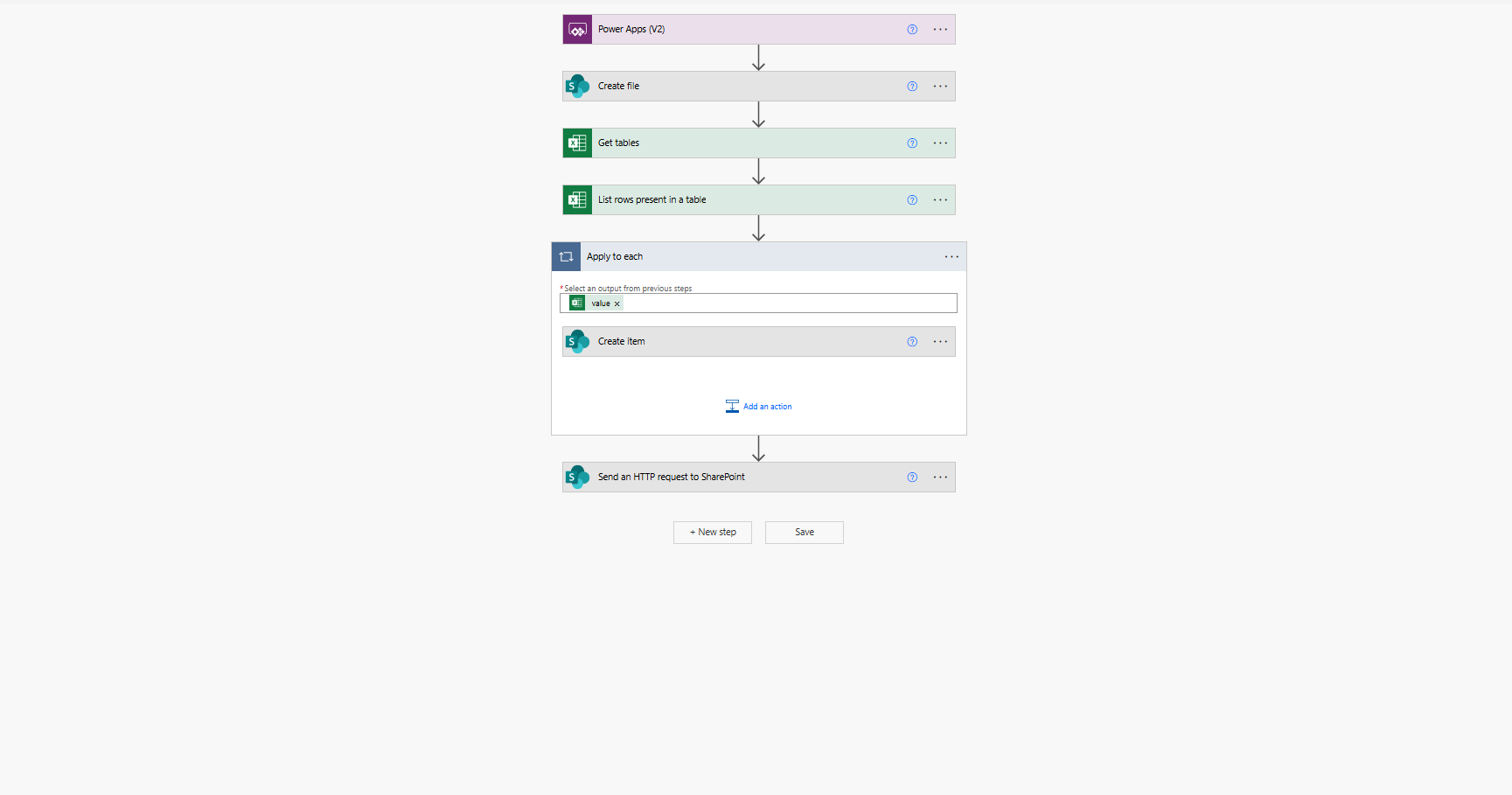
Task: Open help for the Get tables step
Action: tap(912, 143)
